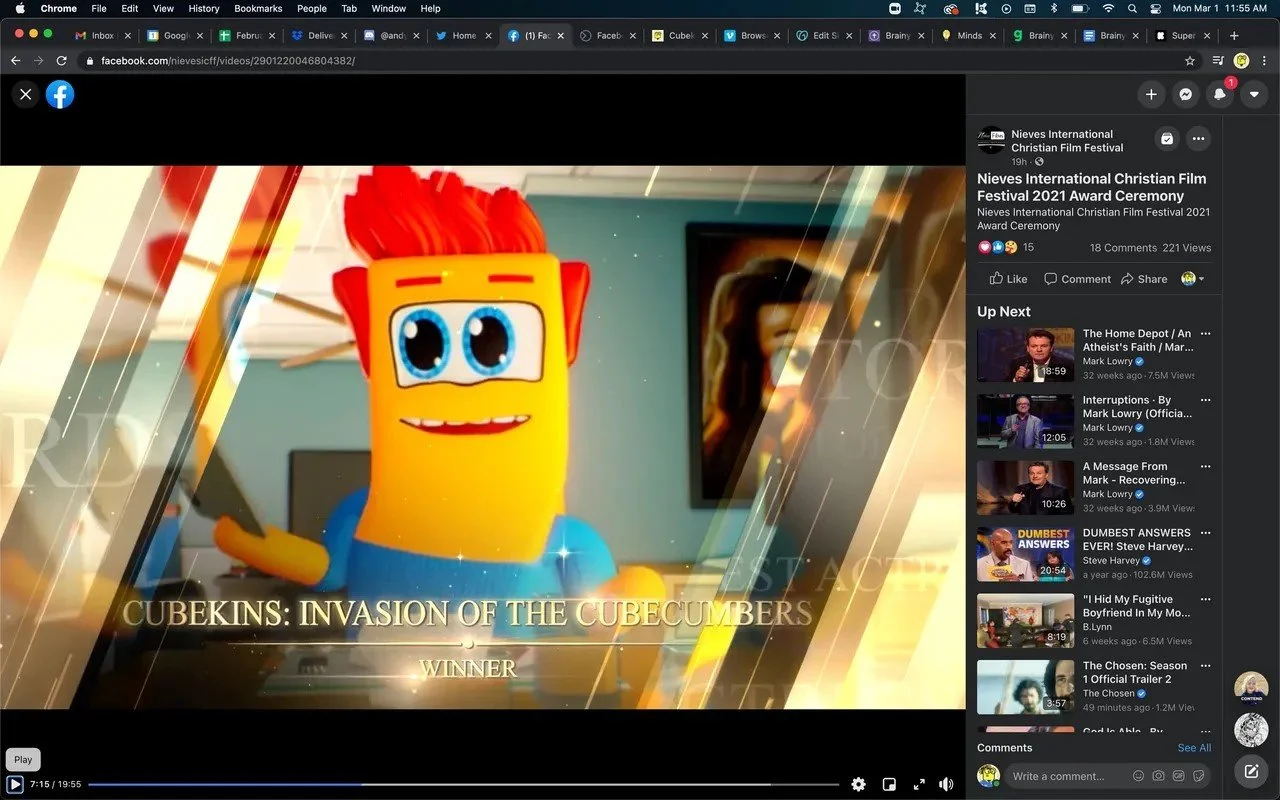Screen dimensions: 1280x800
Task: Play Interruptions by Mark Lowry thumbnail
Action: click(1025, 421)
